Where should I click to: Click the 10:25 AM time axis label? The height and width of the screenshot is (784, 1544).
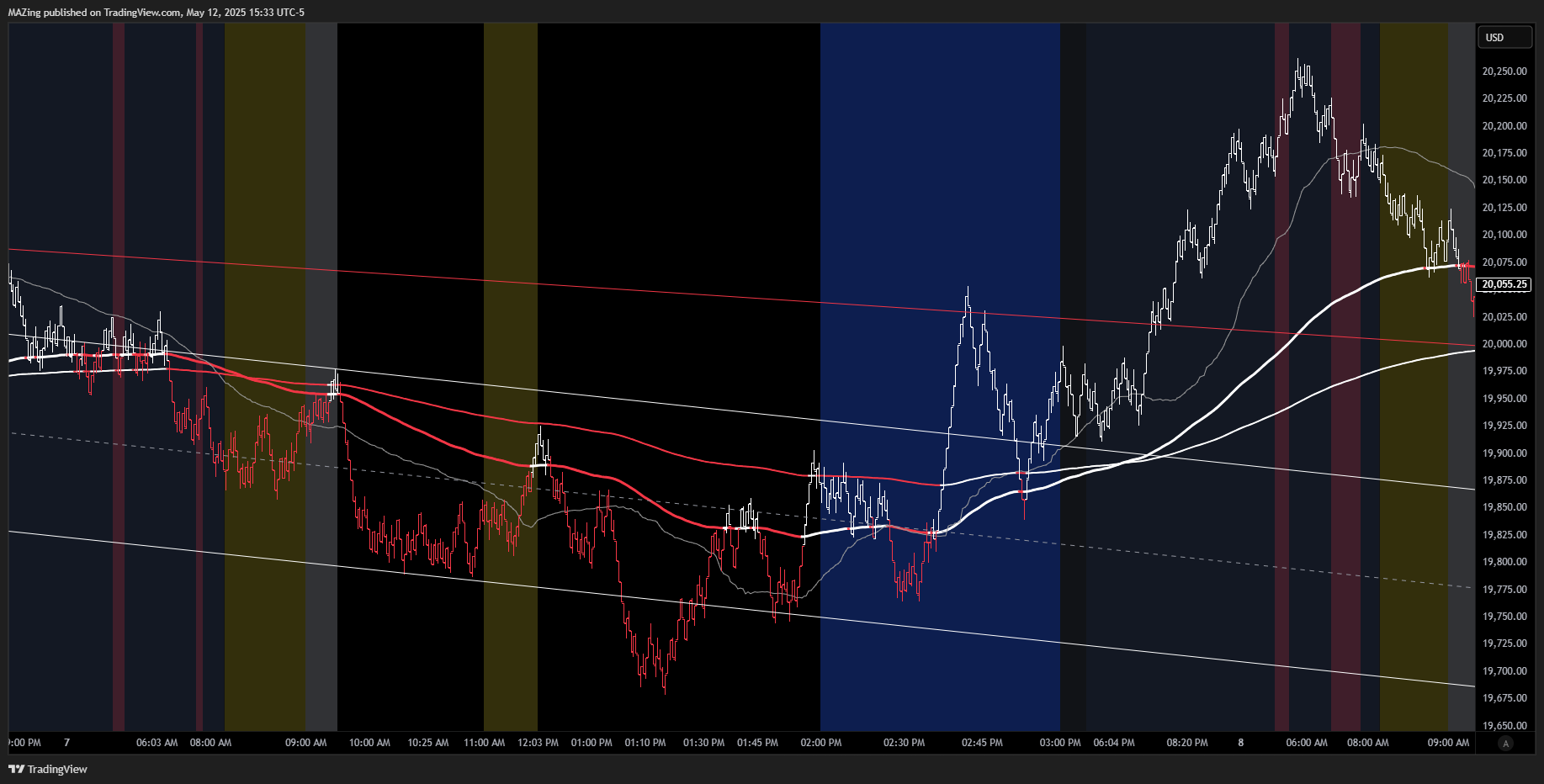point(428,743)
